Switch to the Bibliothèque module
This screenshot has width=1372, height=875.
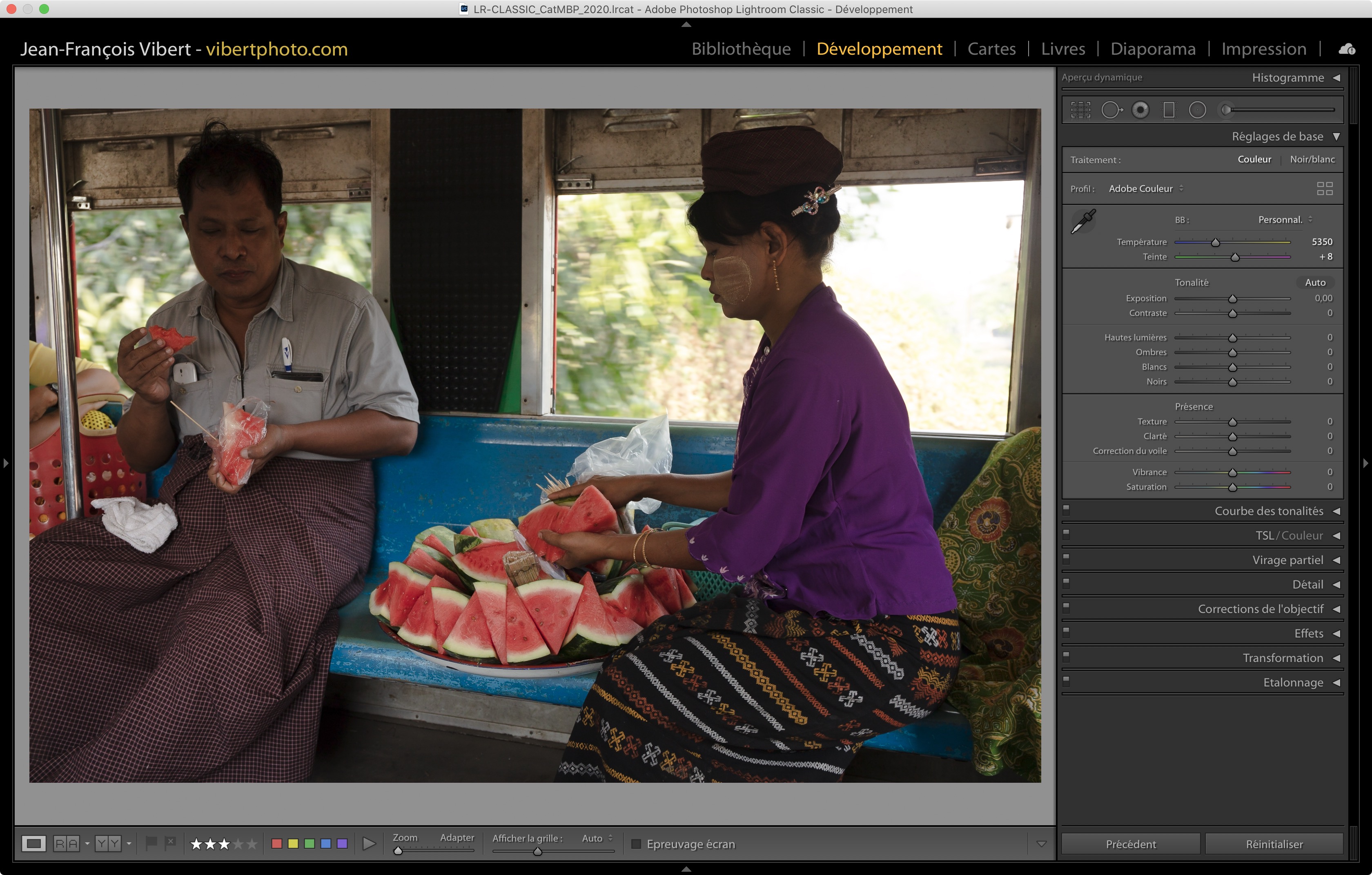click(741, 49)
